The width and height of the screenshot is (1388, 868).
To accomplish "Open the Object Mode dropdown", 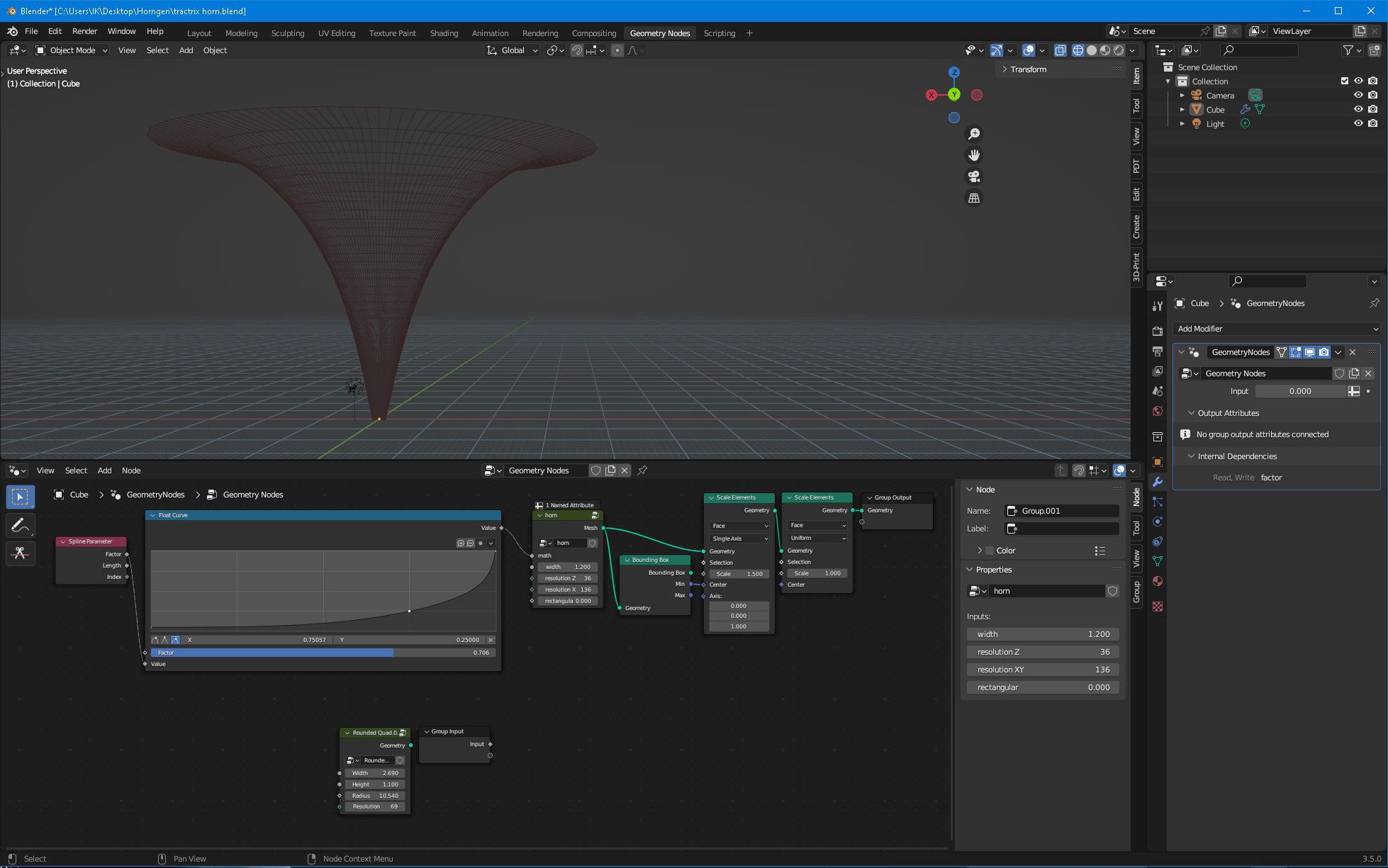I will point(72,50).
